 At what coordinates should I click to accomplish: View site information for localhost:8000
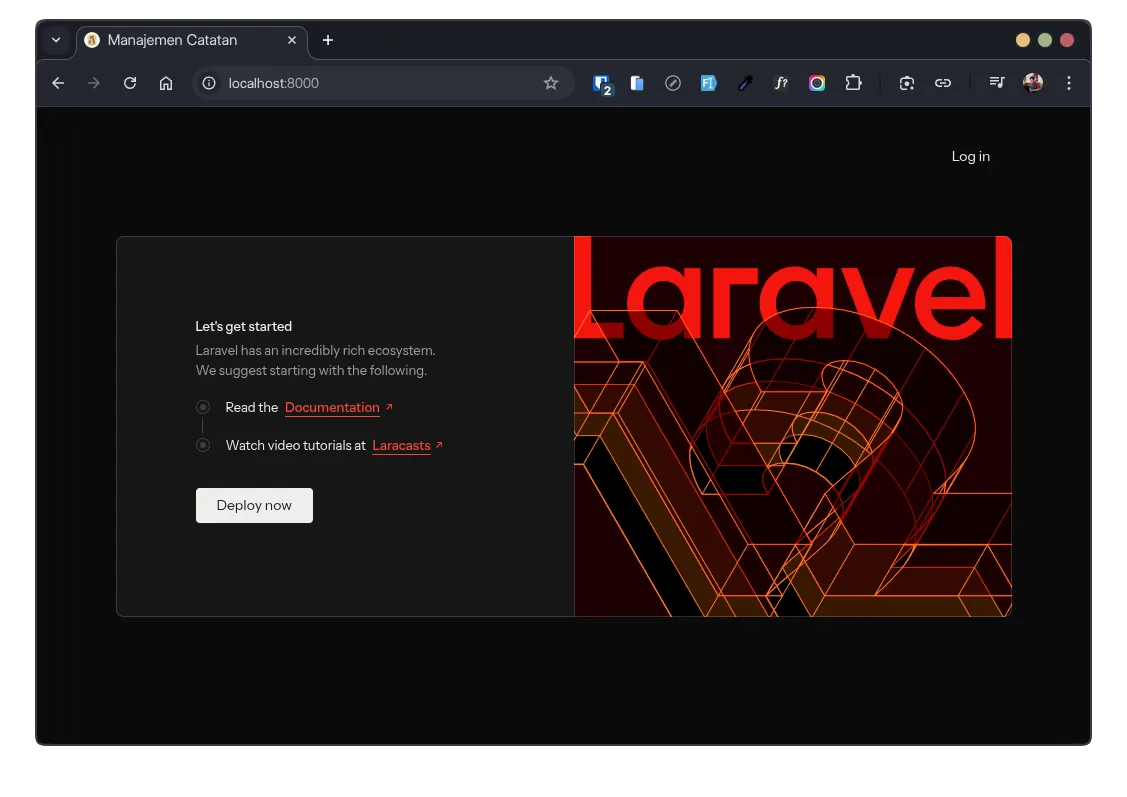pos(208,83)
